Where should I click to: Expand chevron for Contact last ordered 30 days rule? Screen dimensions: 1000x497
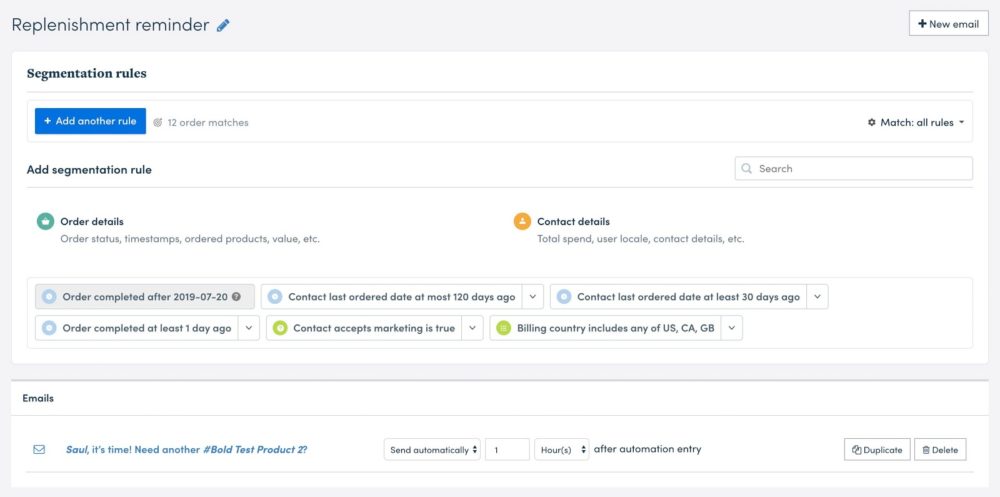(x=817, y=297)
